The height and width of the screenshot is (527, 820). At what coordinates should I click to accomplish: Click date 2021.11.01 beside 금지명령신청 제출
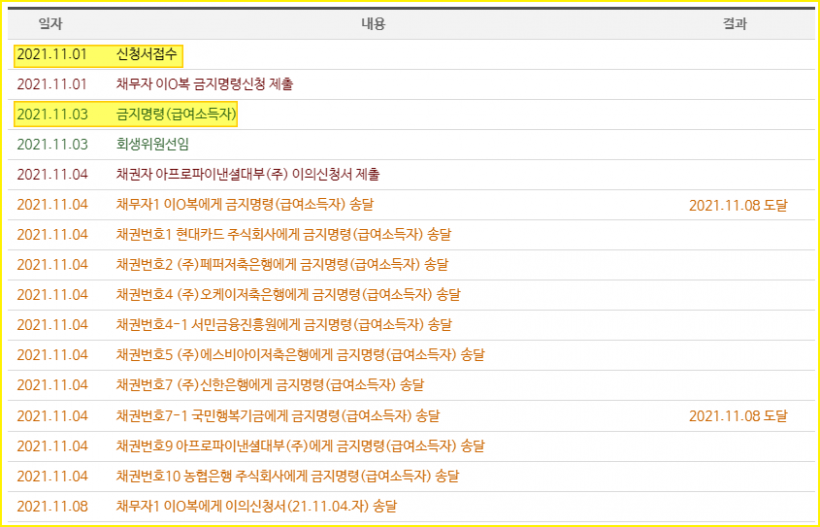[x=52, y=84]
